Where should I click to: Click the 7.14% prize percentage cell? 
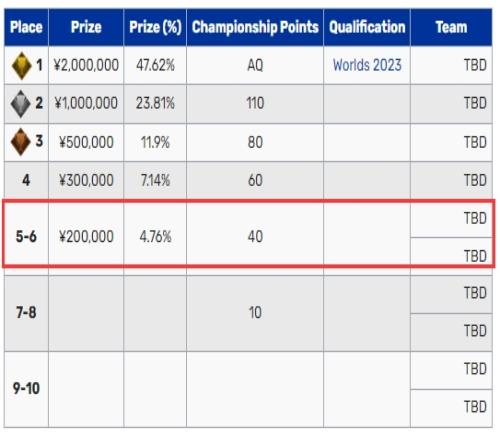point(155,180)
